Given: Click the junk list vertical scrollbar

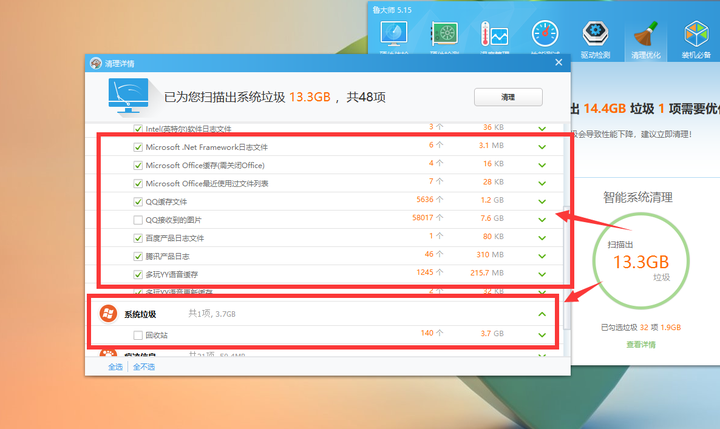Looking at the screenshot, I should 567,268.
